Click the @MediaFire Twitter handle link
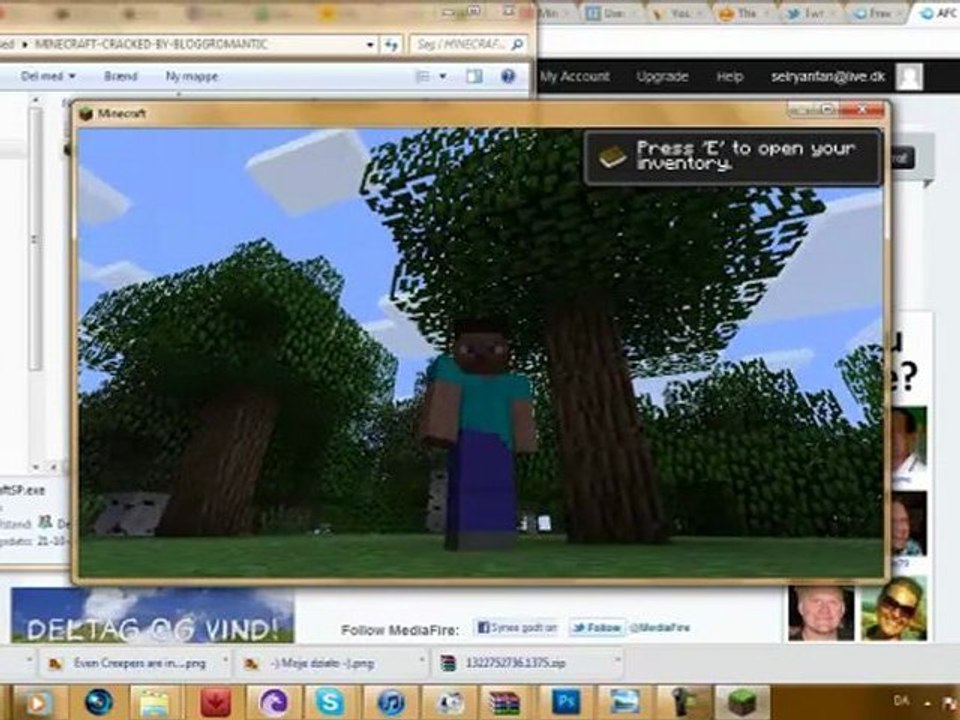 [x=659, y=628]
